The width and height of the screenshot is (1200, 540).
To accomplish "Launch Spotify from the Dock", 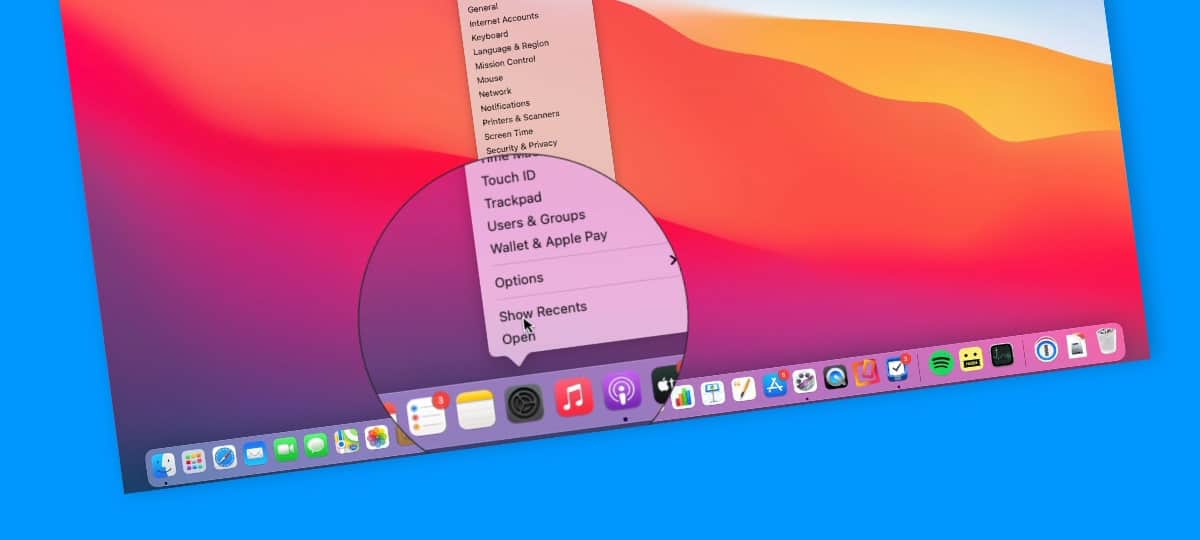I will point(940,363).
